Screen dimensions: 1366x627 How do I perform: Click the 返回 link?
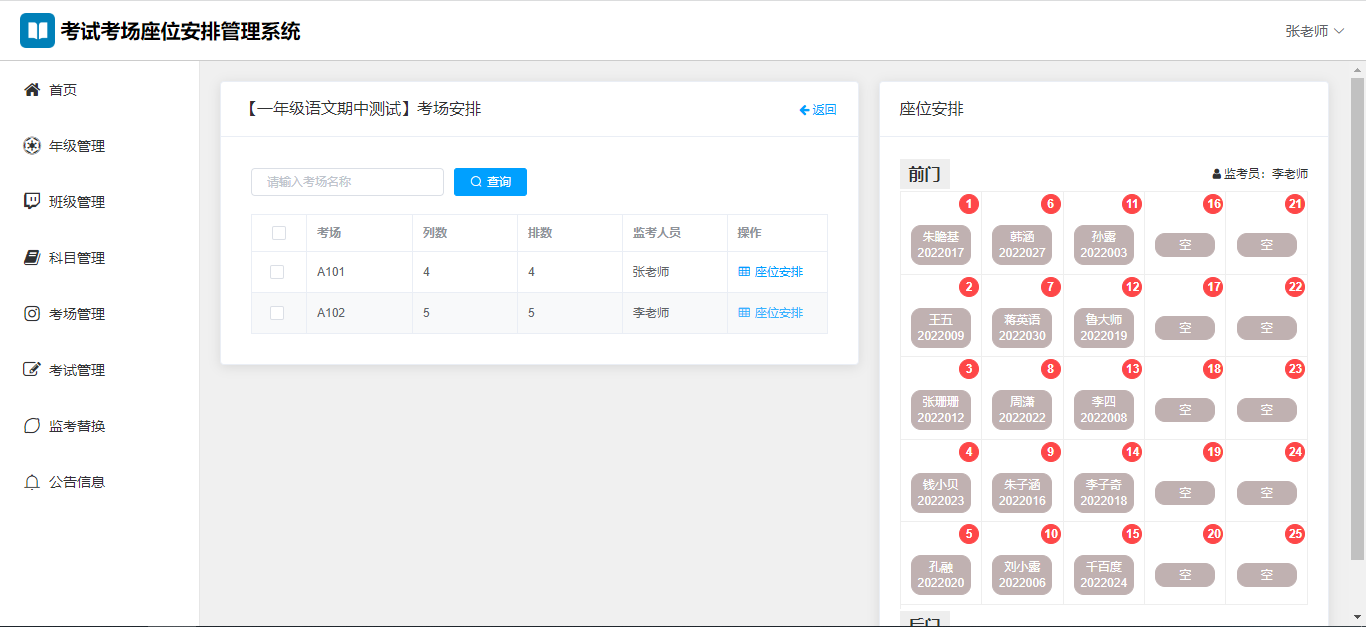tap(818, 110)
